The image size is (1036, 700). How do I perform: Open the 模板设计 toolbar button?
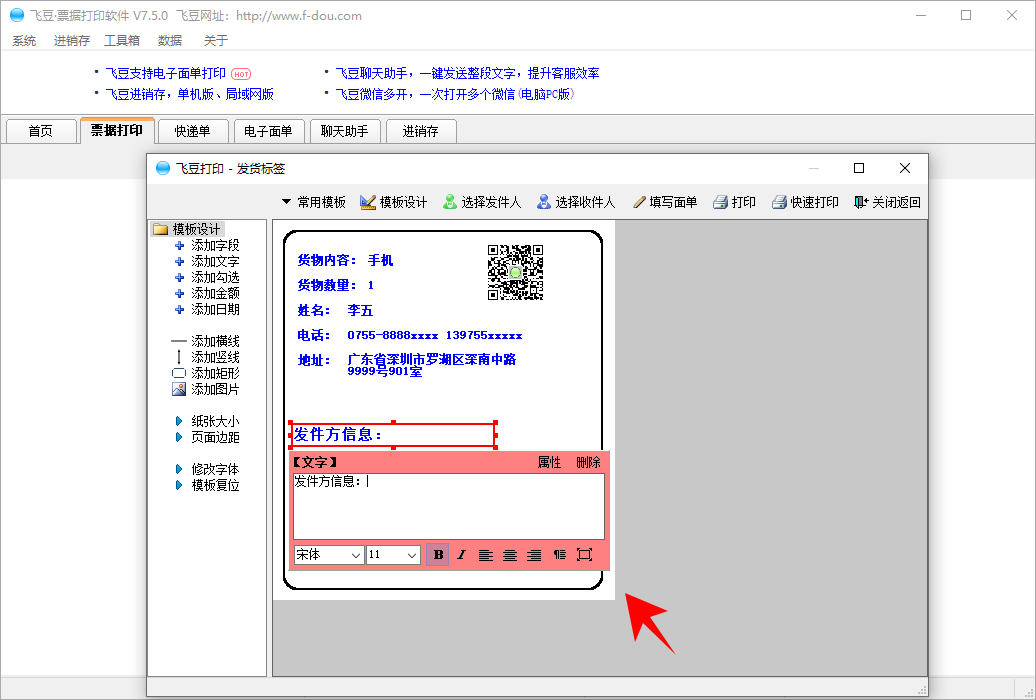(x=393, y=202)
